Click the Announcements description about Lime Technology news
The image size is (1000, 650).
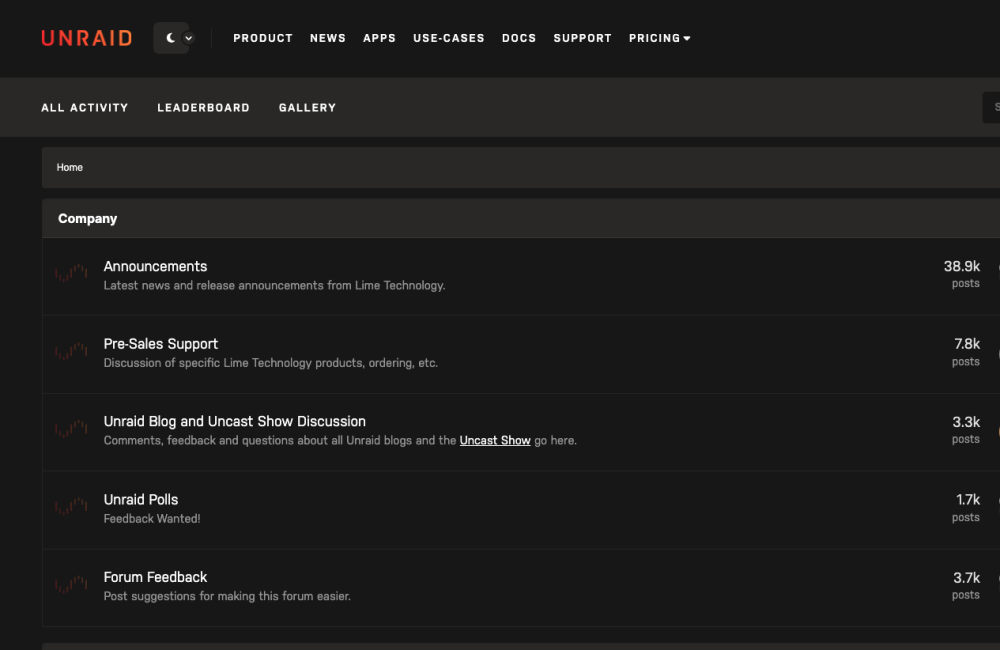coord(274,285)
